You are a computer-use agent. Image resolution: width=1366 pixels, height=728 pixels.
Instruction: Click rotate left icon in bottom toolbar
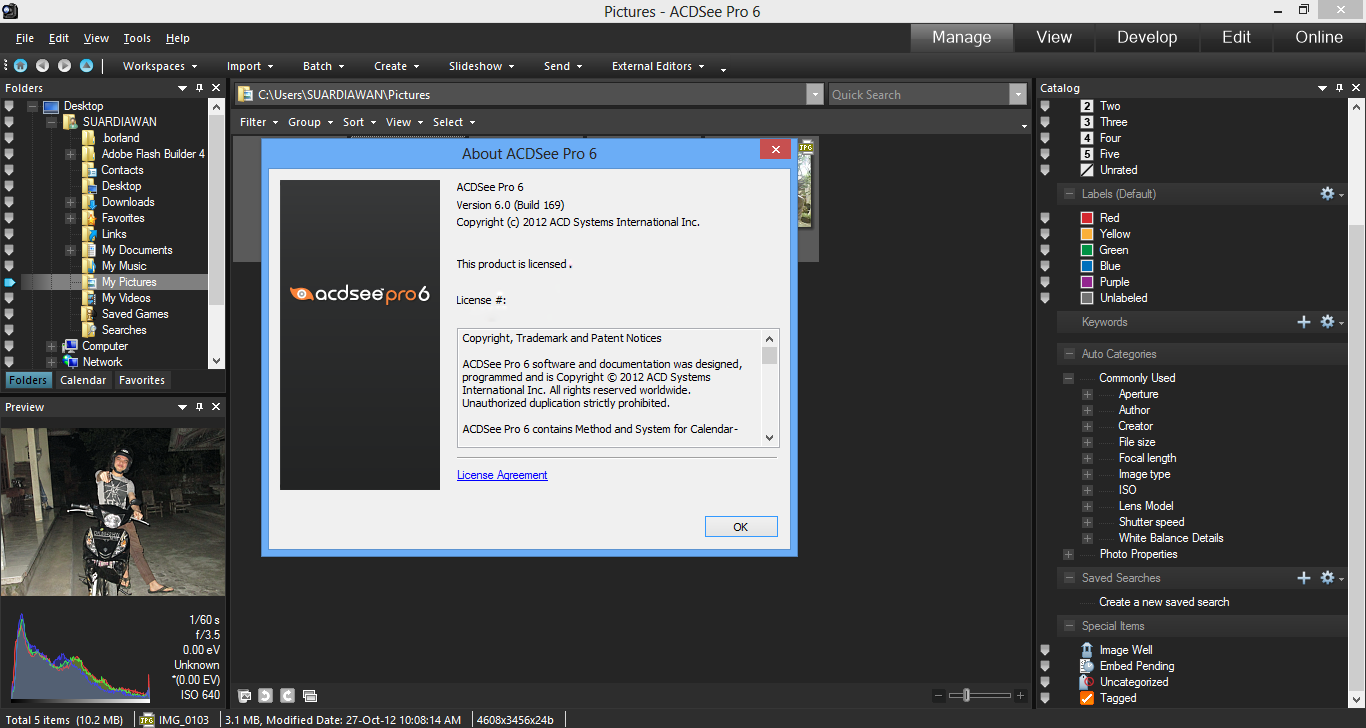click(265, 695)
